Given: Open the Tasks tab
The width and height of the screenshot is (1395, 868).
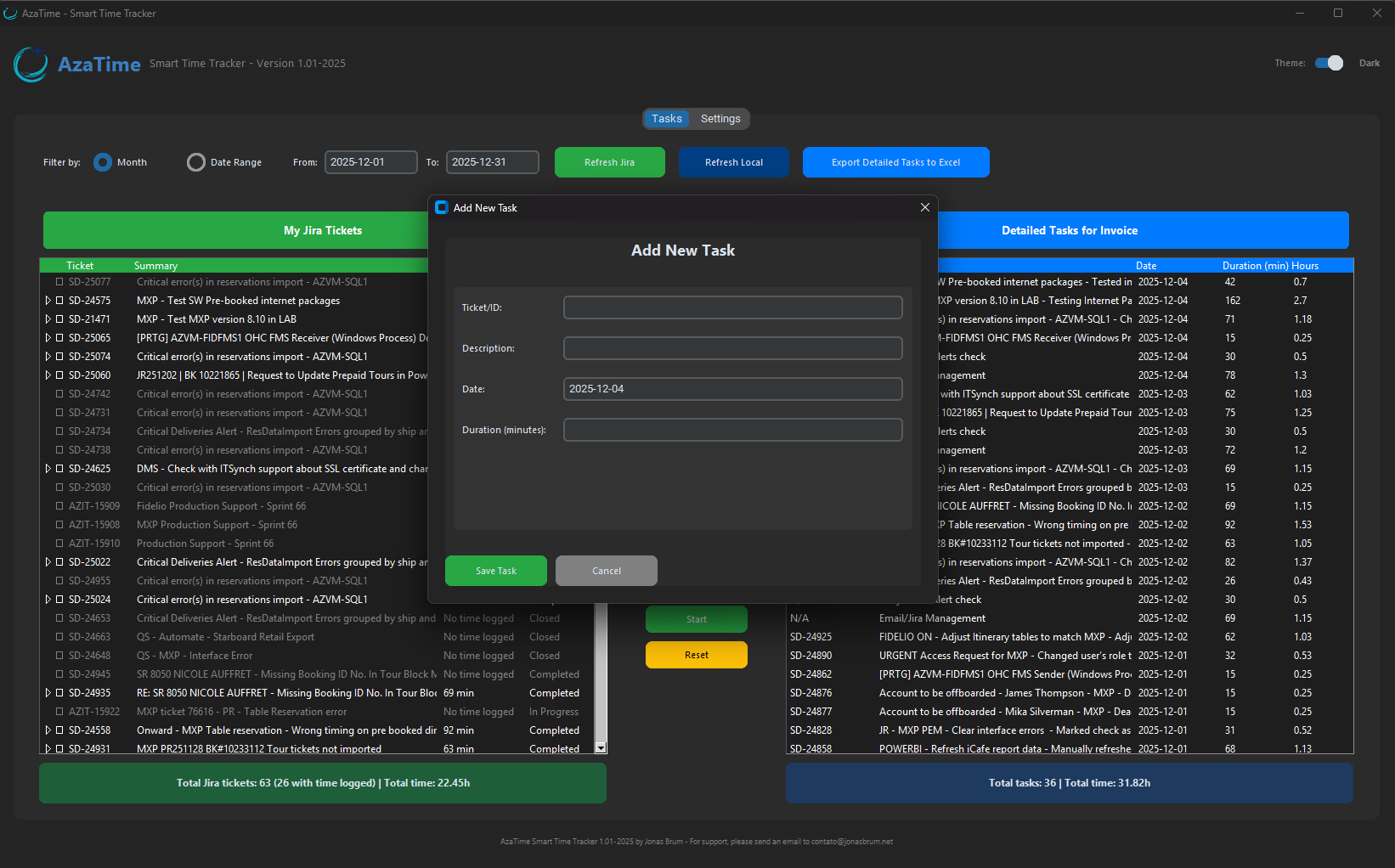Looking at the screenshot, I should tap(667, 119).
